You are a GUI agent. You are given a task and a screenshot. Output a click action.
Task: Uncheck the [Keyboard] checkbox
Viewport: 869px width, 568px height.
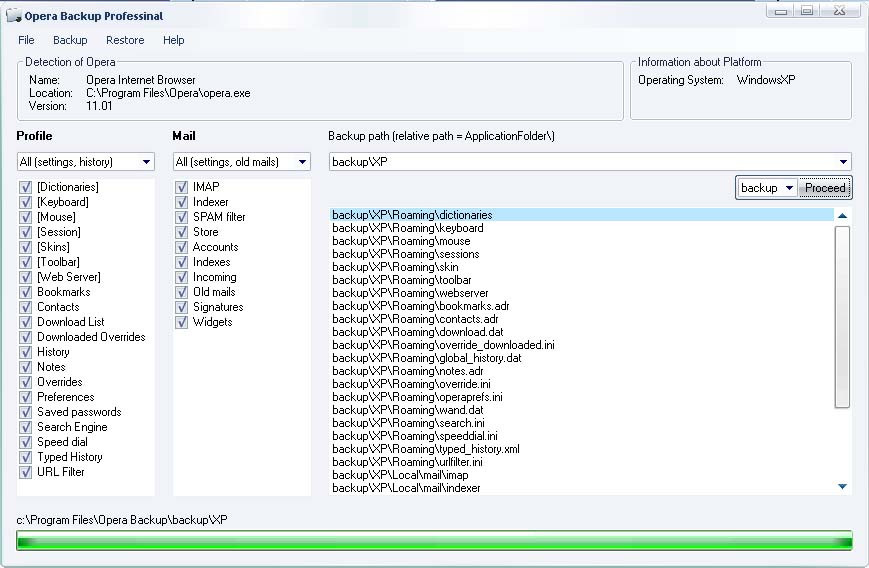(x=25, y=202)
